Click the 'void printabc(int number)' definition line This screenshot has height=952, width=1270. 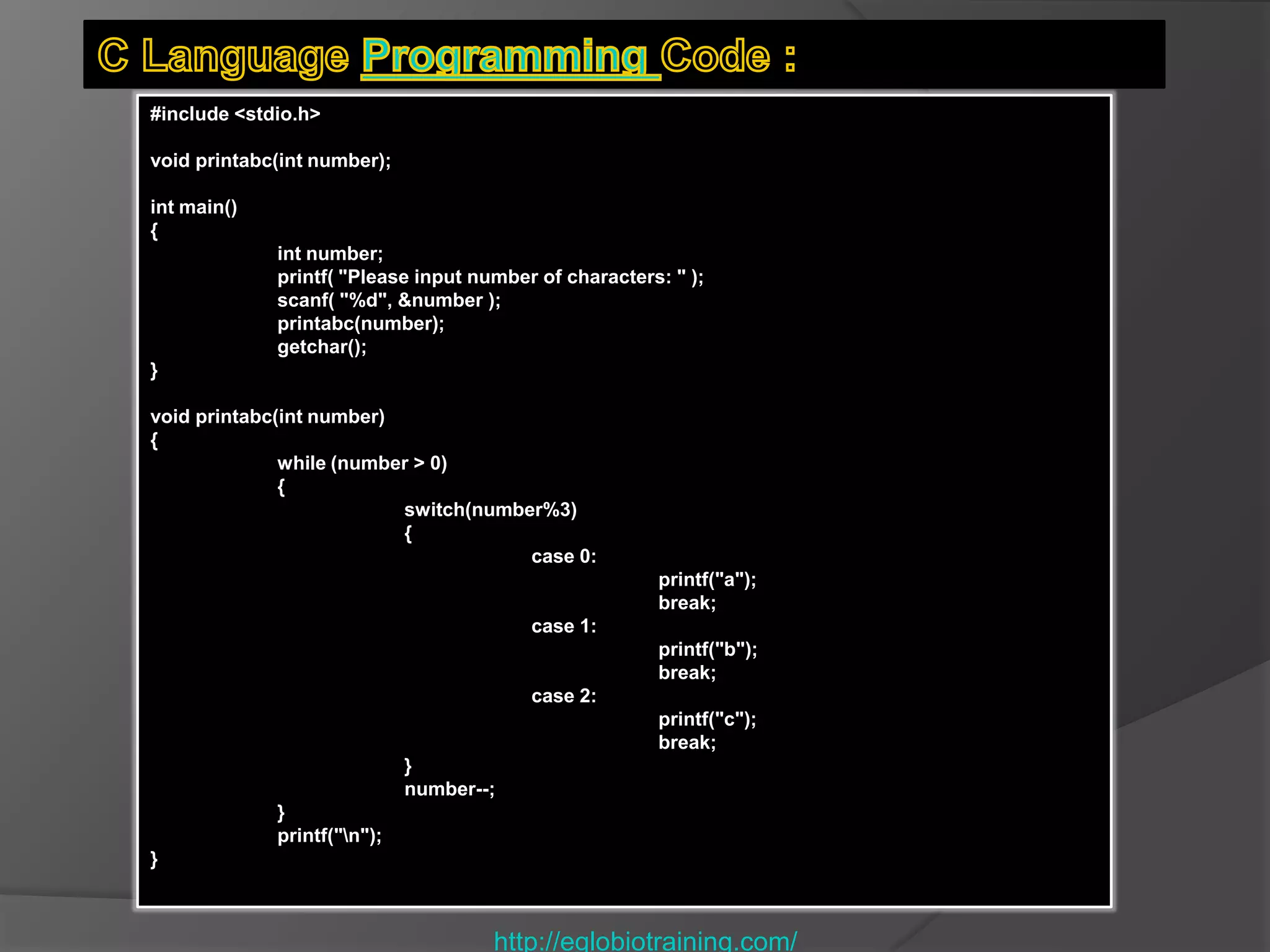267,416
